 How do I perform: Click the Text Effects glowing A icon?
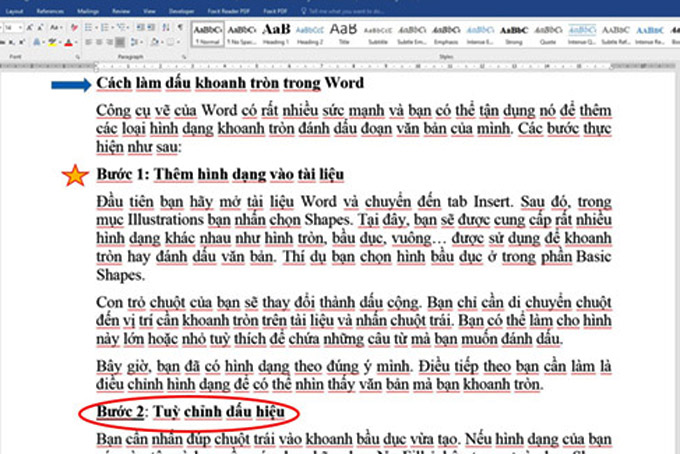click(x=36, y=42)
